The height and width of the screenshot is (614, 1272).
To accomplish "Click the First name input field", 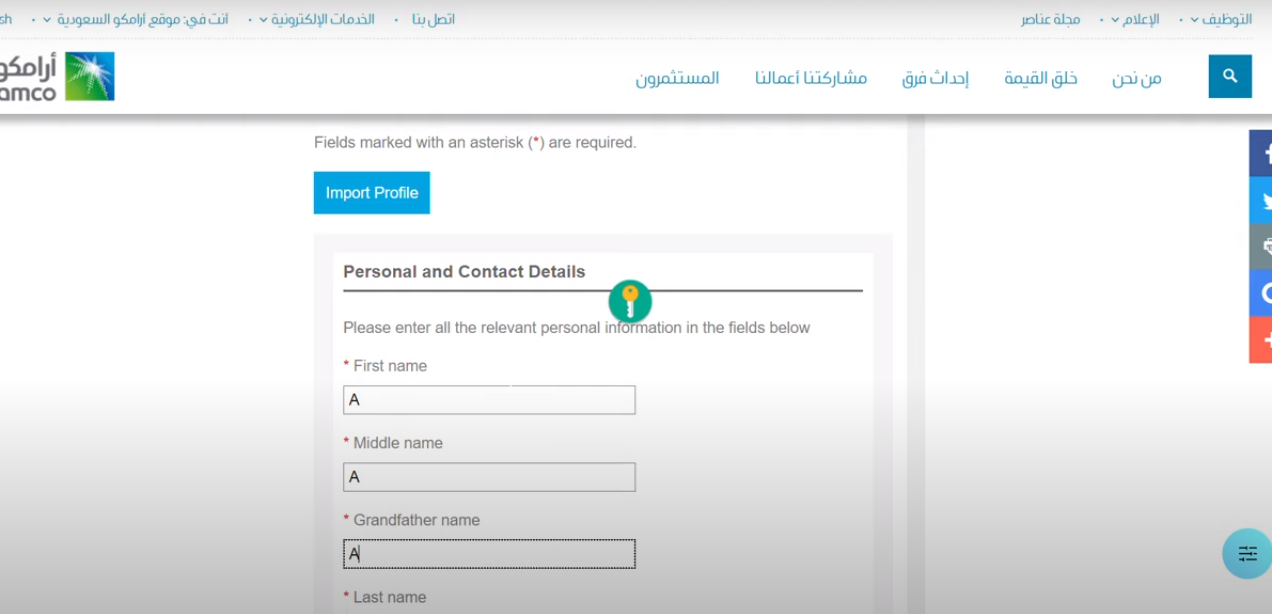I will coord(489,400).
